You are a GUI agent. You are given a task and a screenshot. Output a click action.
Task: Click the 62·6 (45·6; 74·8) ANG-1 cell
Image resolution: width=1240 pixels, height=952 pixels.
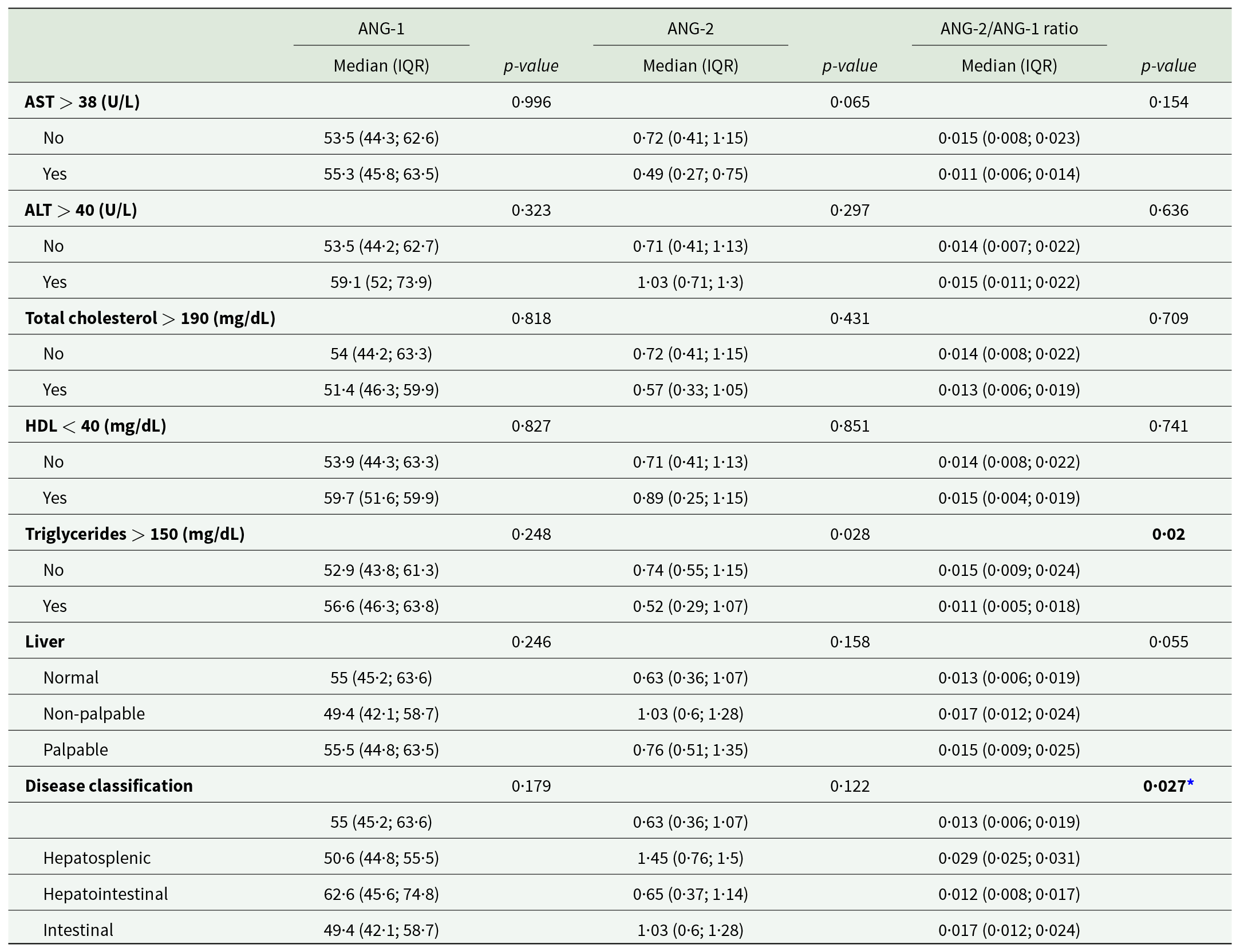[381, 894]
